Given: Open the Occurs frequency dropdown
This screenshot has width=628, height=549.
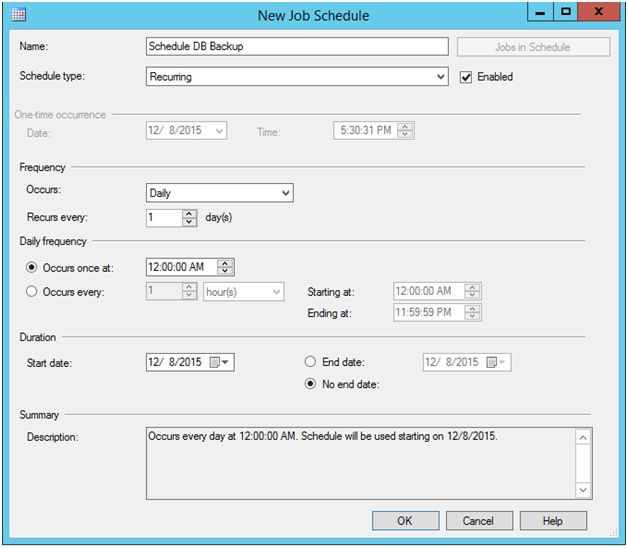Looking at the screenshot, I should (x=219, y=193).
